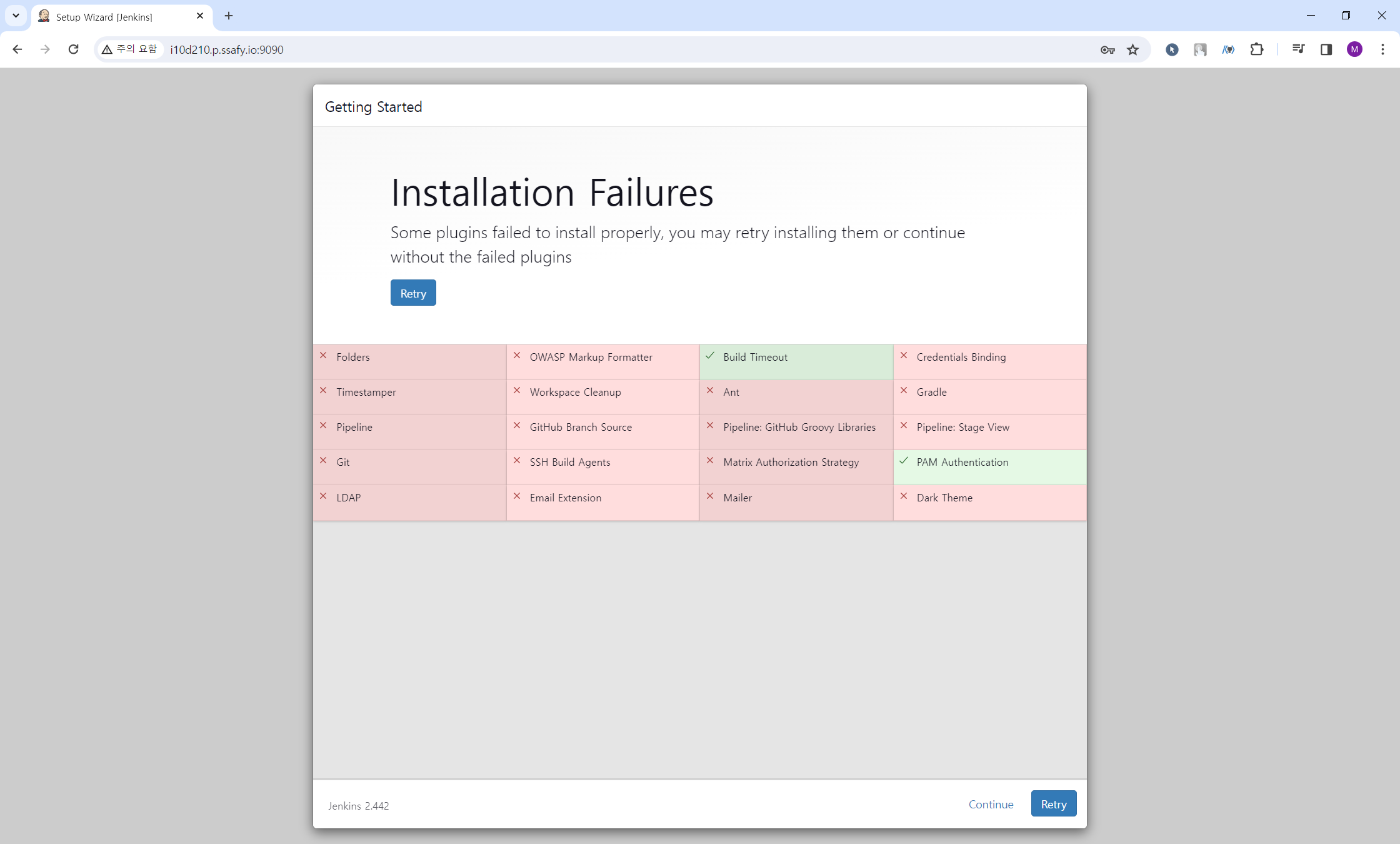Reload the Jenkins setup page
The width and height of the screenshot is (1400, 844).
(74, 49)
